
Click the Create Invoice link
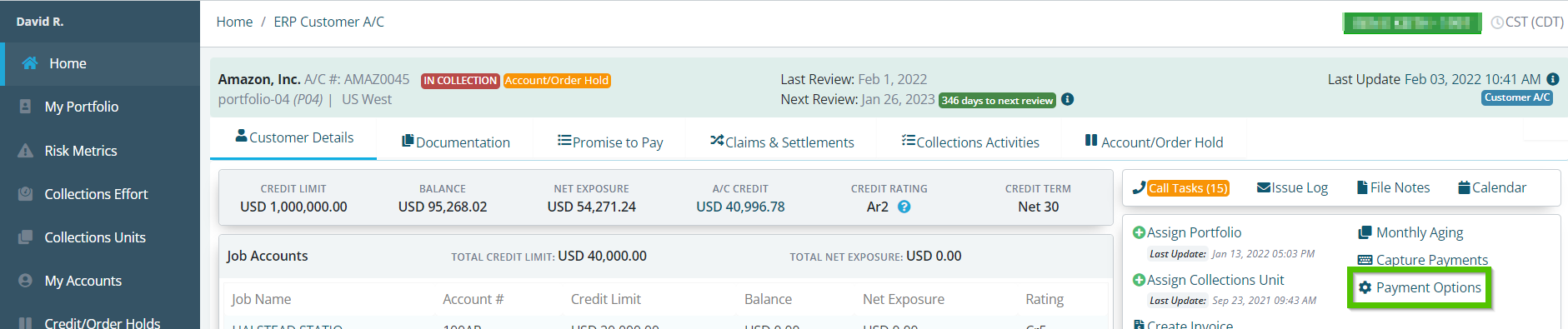[x=1190, y=324]
